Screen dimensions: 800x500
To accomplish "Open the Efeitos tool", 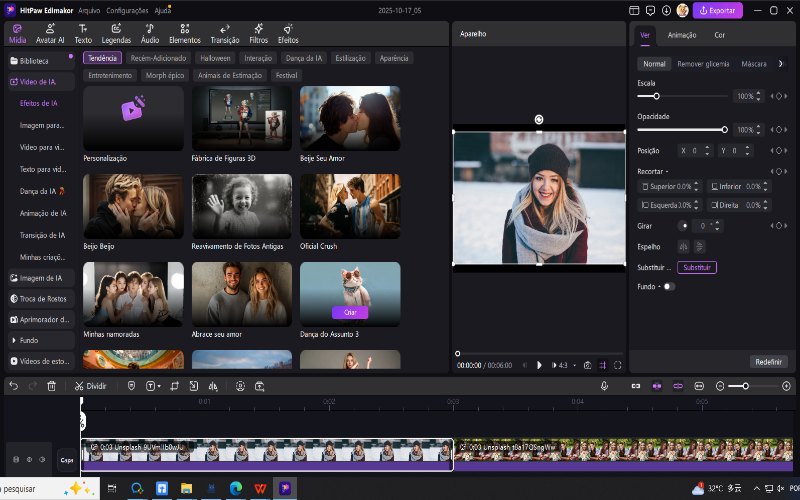I will point(288,34).
